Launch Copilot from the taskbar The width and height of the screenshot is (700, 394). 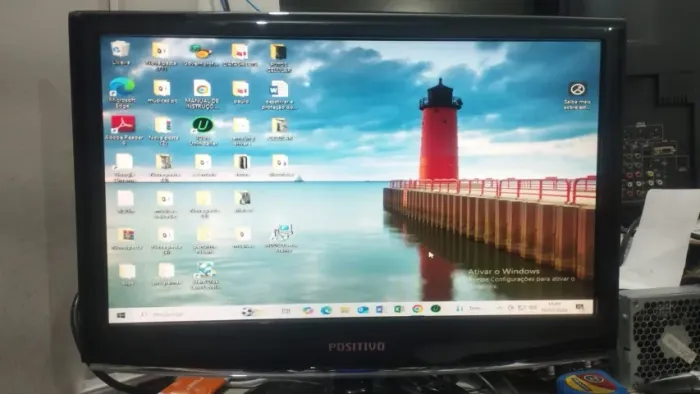tap(308, 310)
